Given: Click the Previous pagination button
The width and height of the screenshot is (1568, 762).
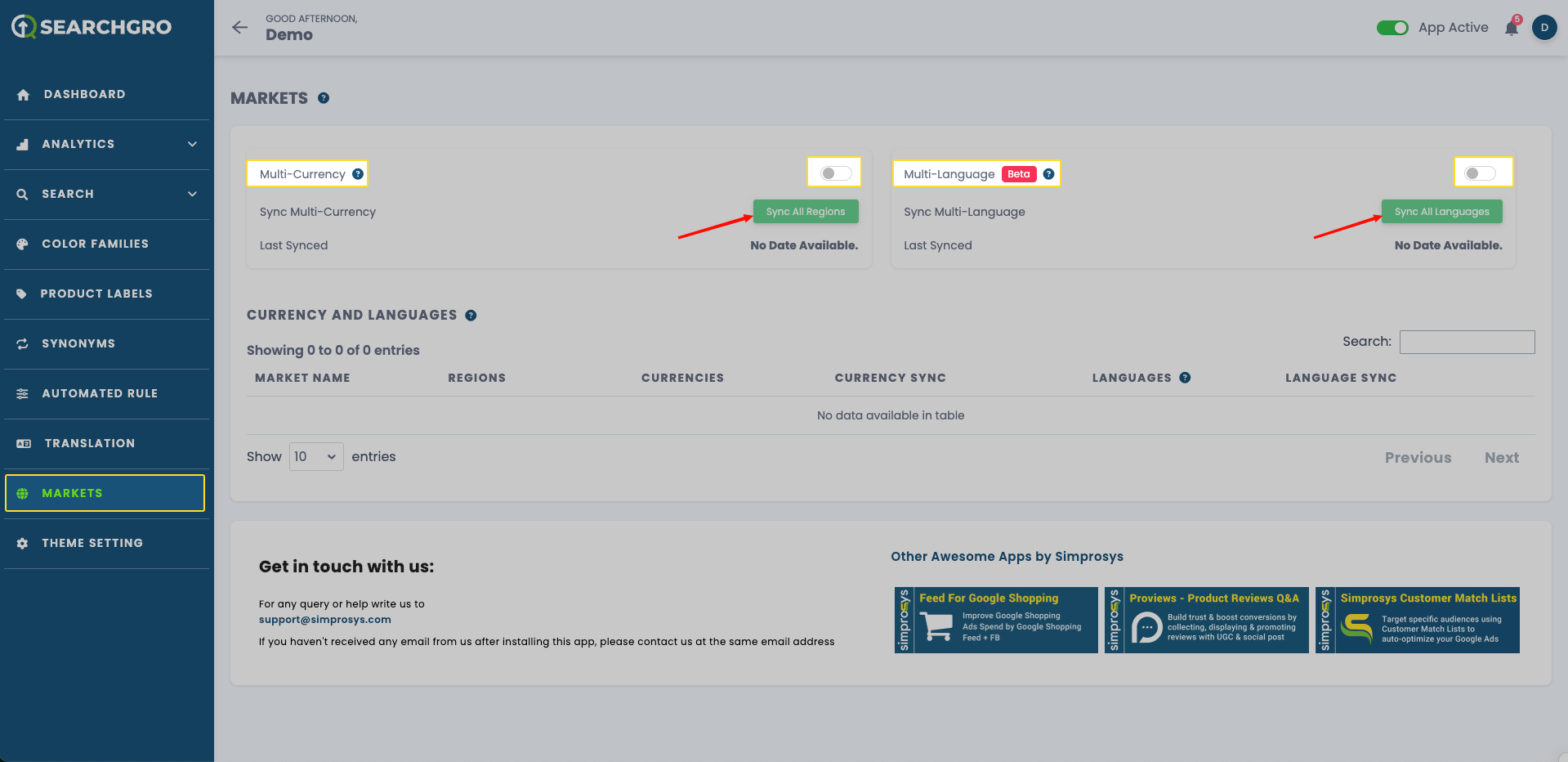Looking at the screenshot, I should (x=1418, y=458).
